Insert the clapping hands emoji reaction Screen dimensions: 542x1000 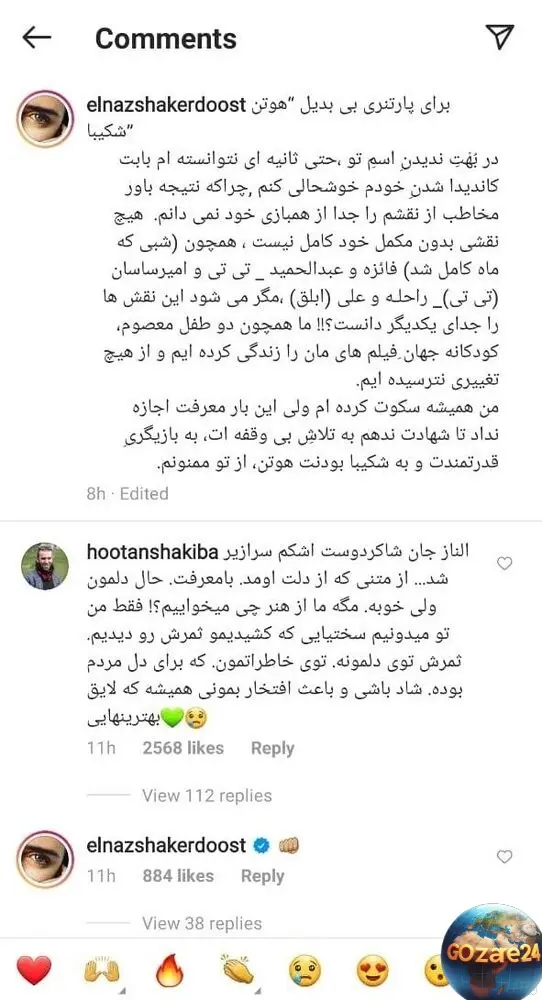point(238,971)
